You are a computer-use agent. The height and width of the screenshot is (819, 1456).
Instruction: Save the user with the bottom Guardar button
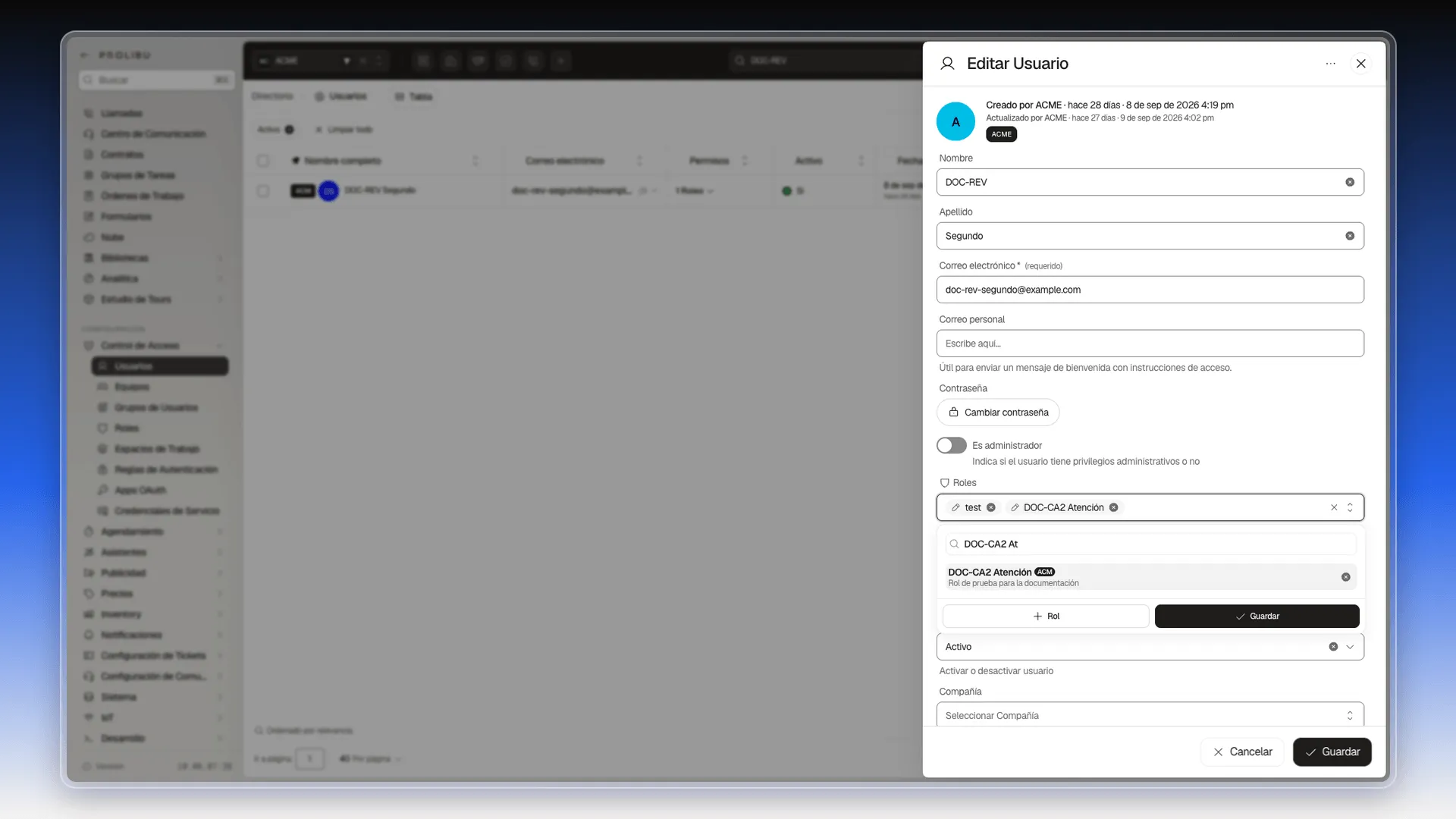pyautogui.click(x=1332, y=752)
